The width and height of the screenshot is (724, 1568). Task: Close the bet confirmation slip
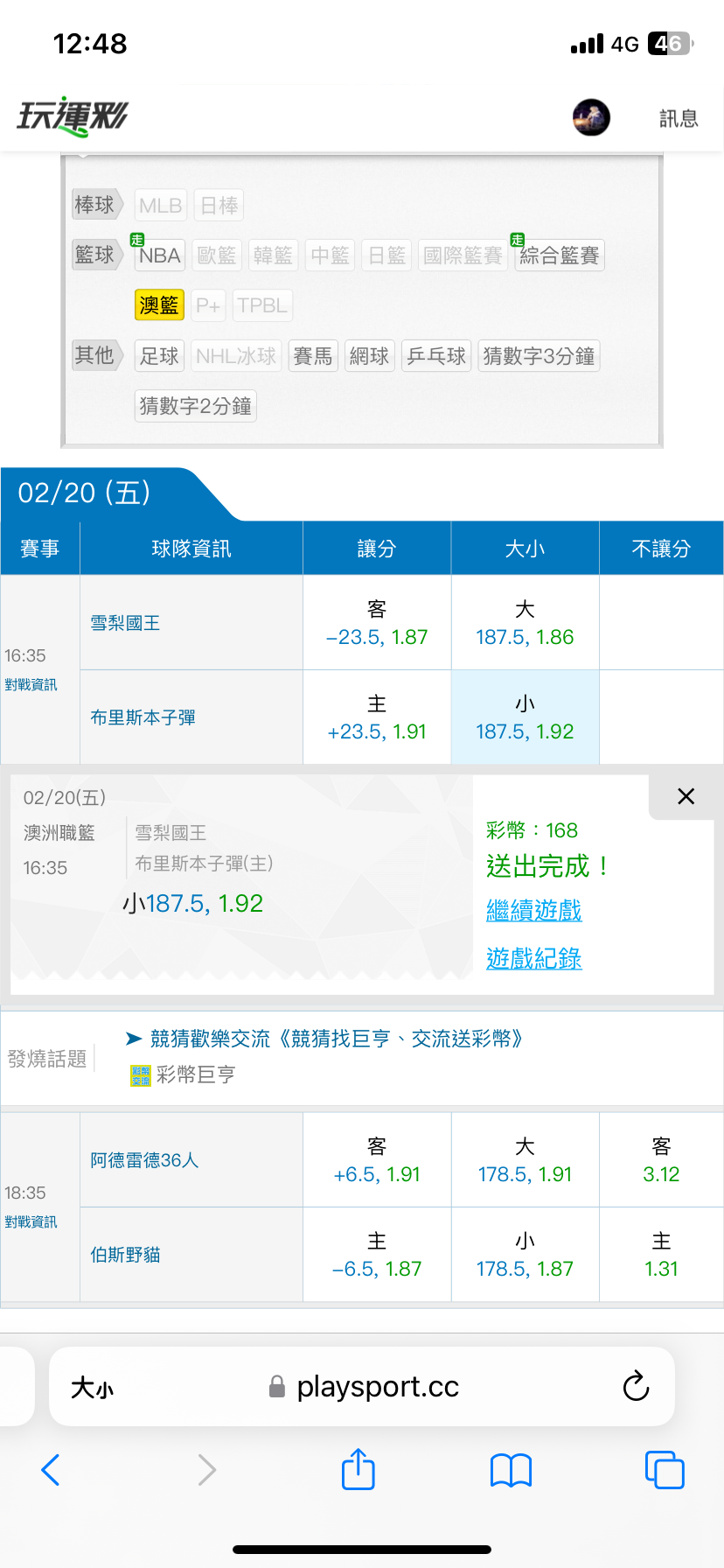tap(686, 796)
